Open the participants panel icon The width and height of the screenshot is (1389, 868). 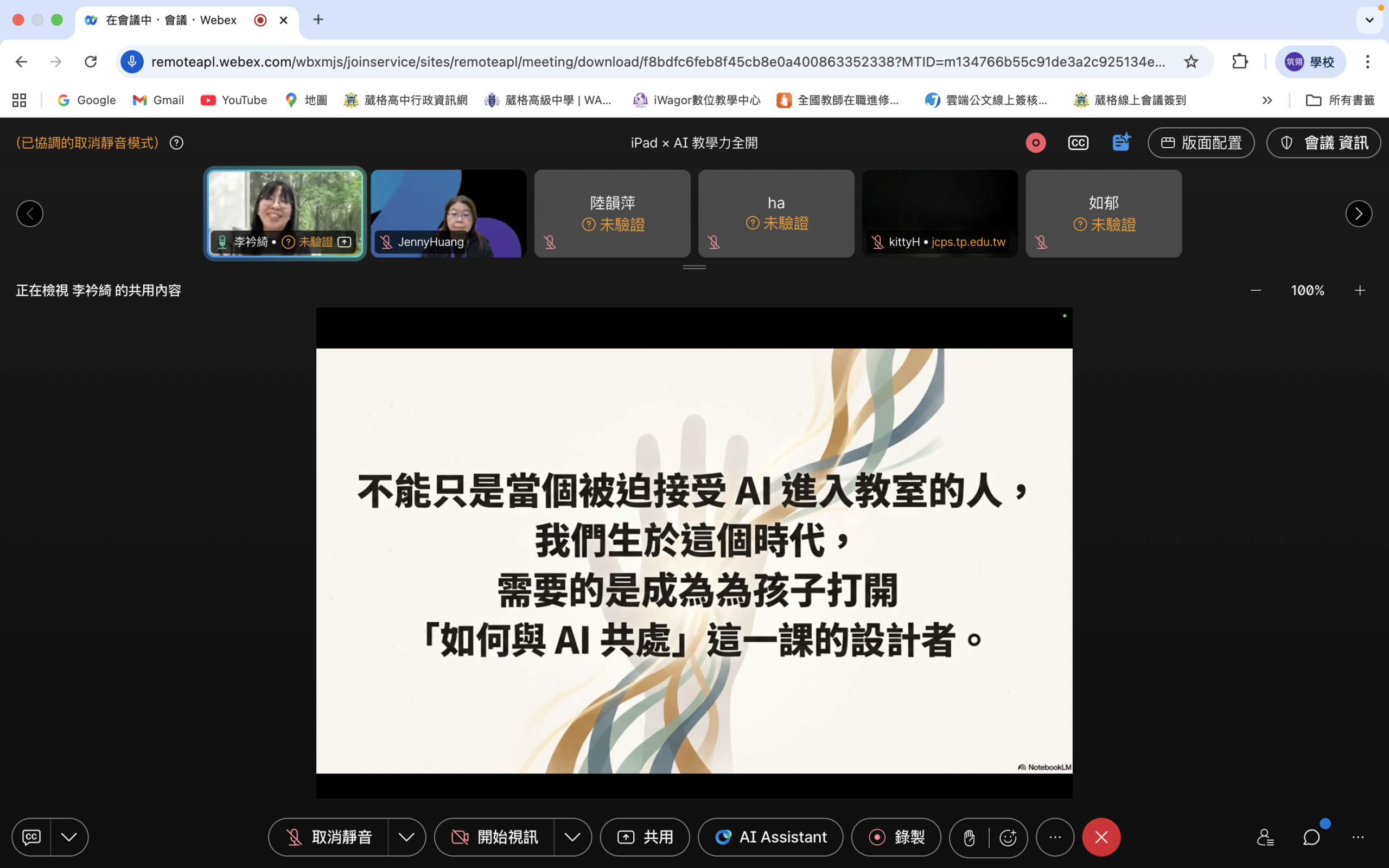coord(1265,838)
